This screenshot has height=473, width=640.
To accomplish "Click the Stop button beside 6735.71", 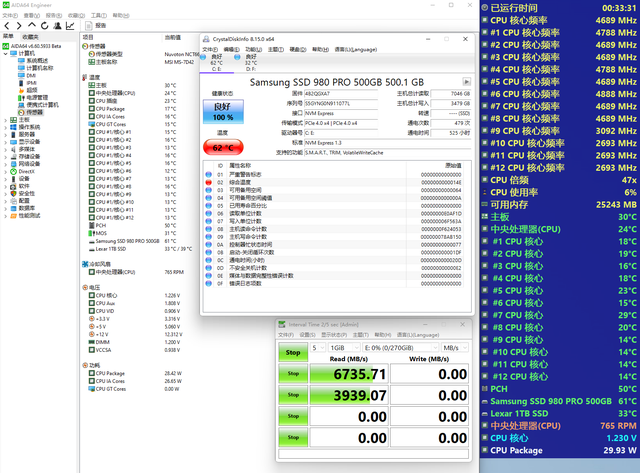I will (293, 373).
